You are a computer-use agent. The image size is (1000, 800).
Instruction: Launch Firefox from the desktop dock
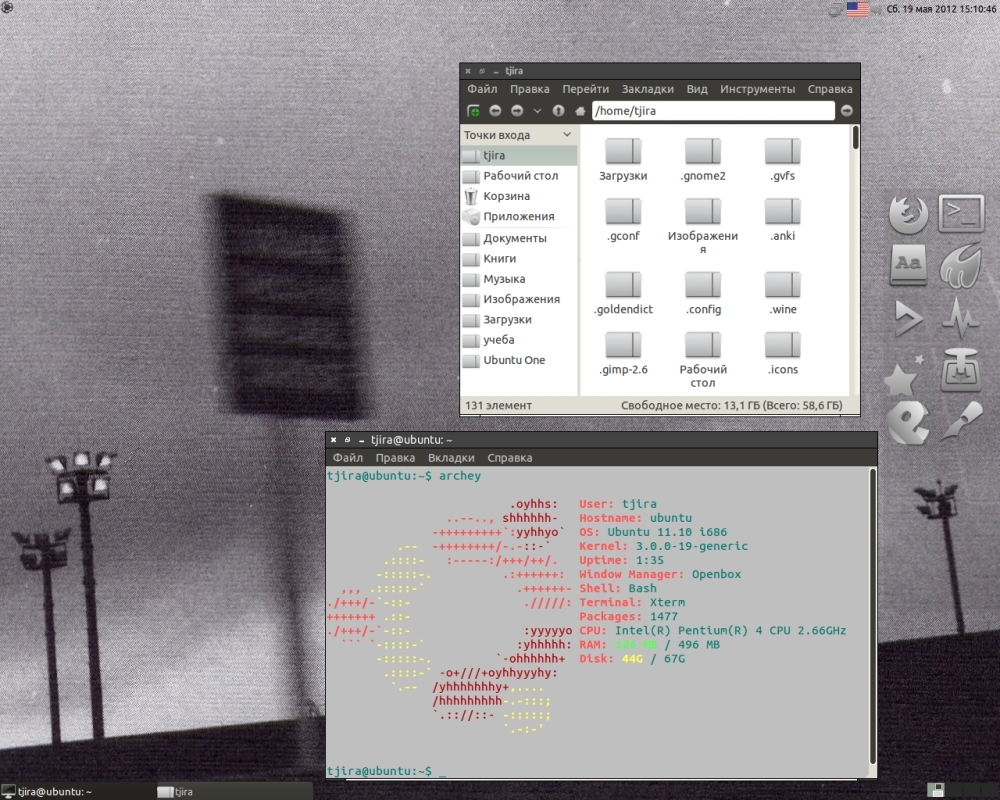tap(908, 214)
